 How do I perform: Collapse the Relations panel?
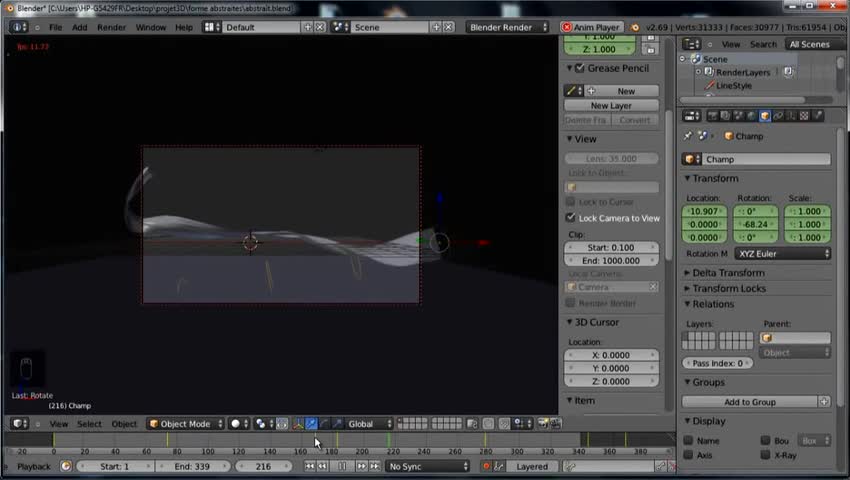point(712,304)
